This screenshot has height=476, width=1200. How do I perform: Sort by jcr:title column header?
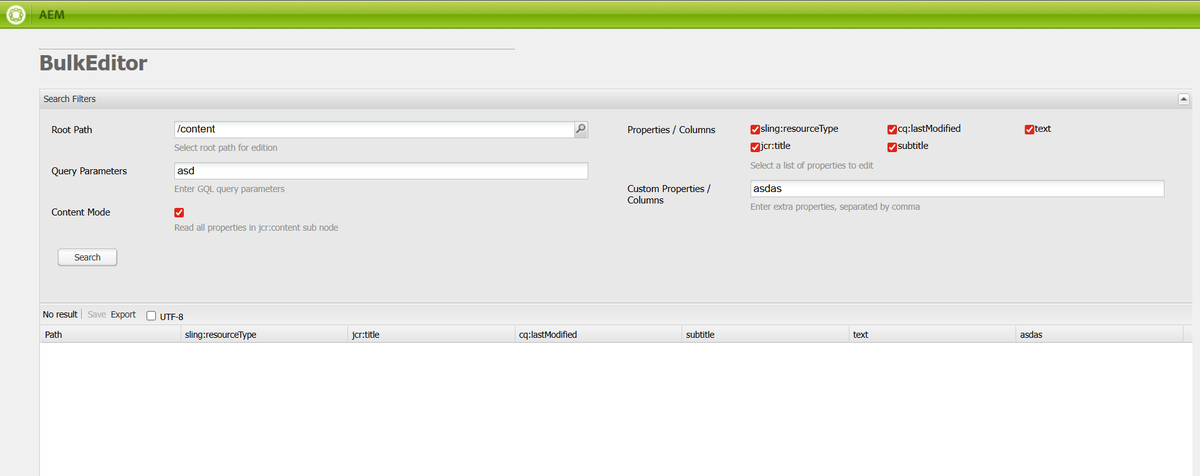click(432, 335)
